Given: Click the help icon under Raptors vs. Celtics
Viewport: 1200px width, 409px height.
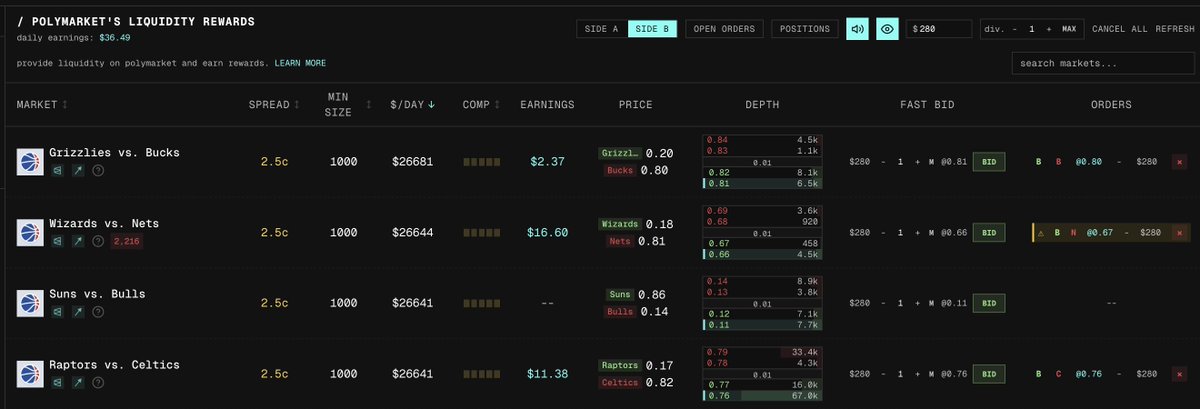Looking at the screenshot, I should tap(98, 383).
